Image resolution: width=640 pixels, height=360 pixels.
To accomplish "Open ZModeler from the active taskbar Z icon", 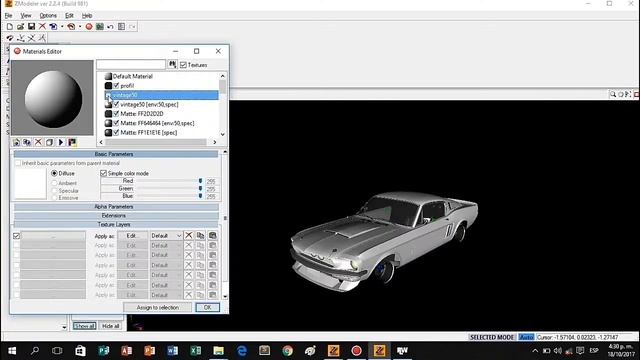I will (x=379, y=351).
